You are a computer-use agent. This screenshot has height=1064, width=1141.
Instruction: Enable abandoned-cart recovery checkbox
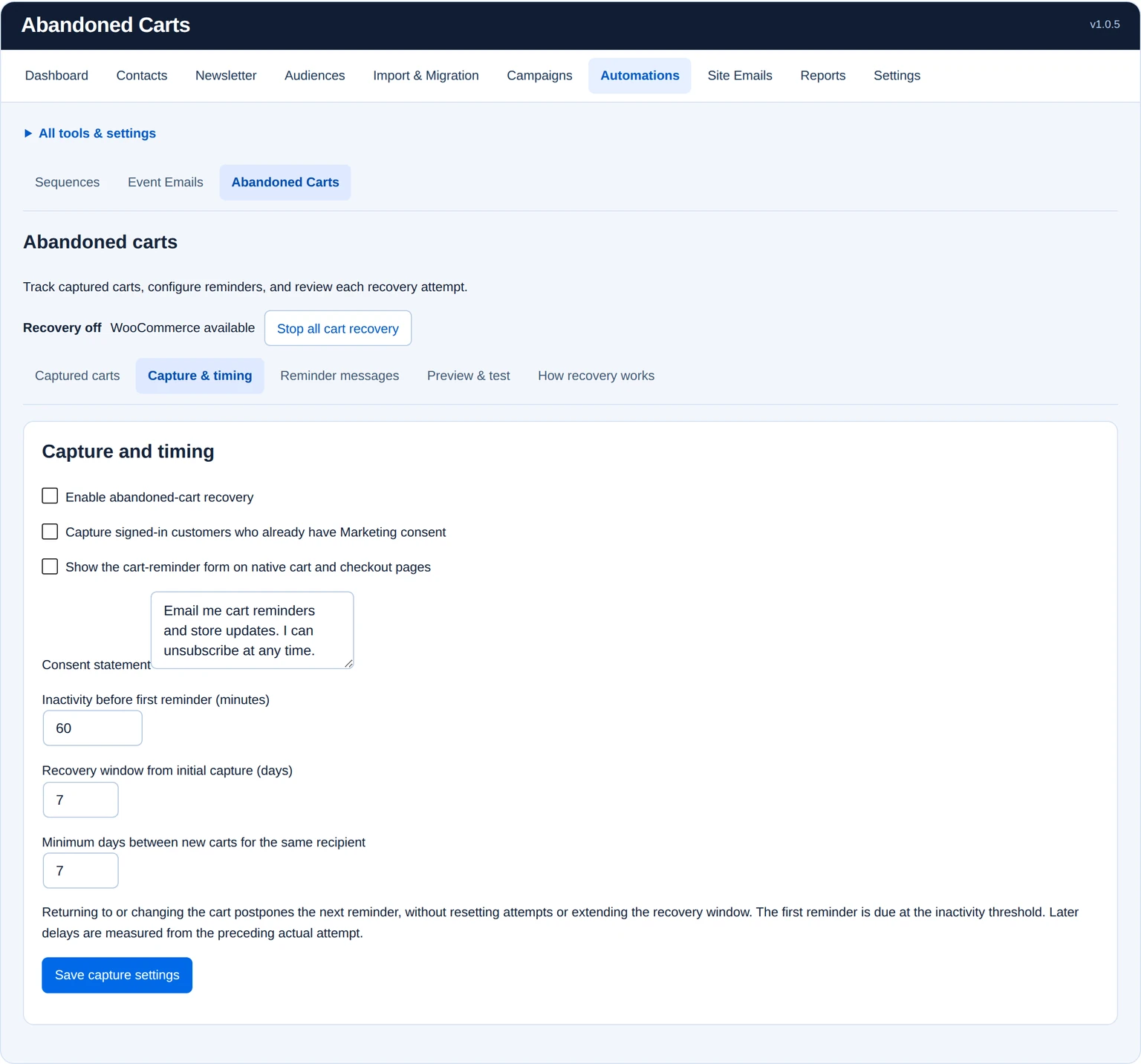(x=50, y=496)
